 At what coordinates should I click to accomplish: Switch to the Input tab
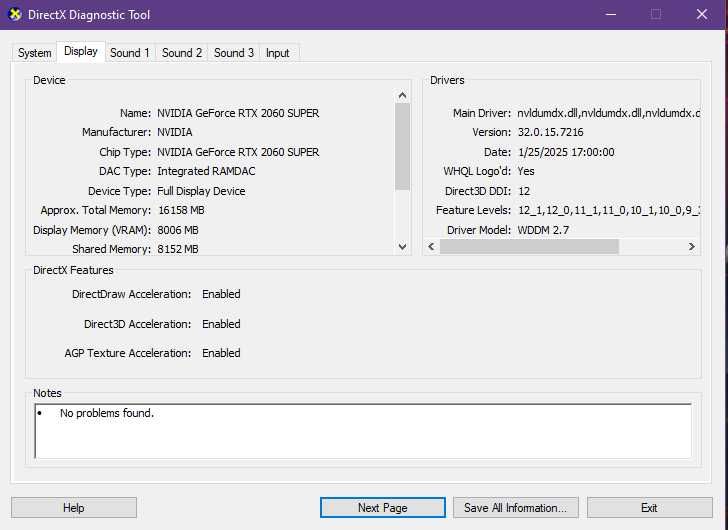[x=278, y=53]
